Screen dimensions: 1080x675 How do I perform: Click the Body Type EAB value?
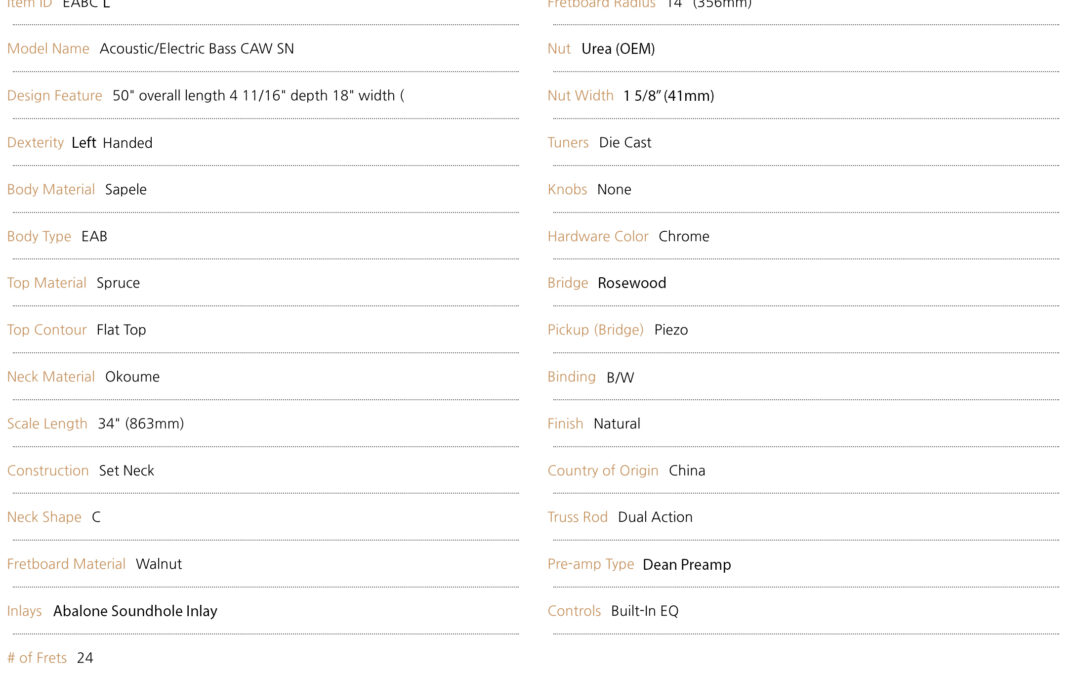click(94, 236)
